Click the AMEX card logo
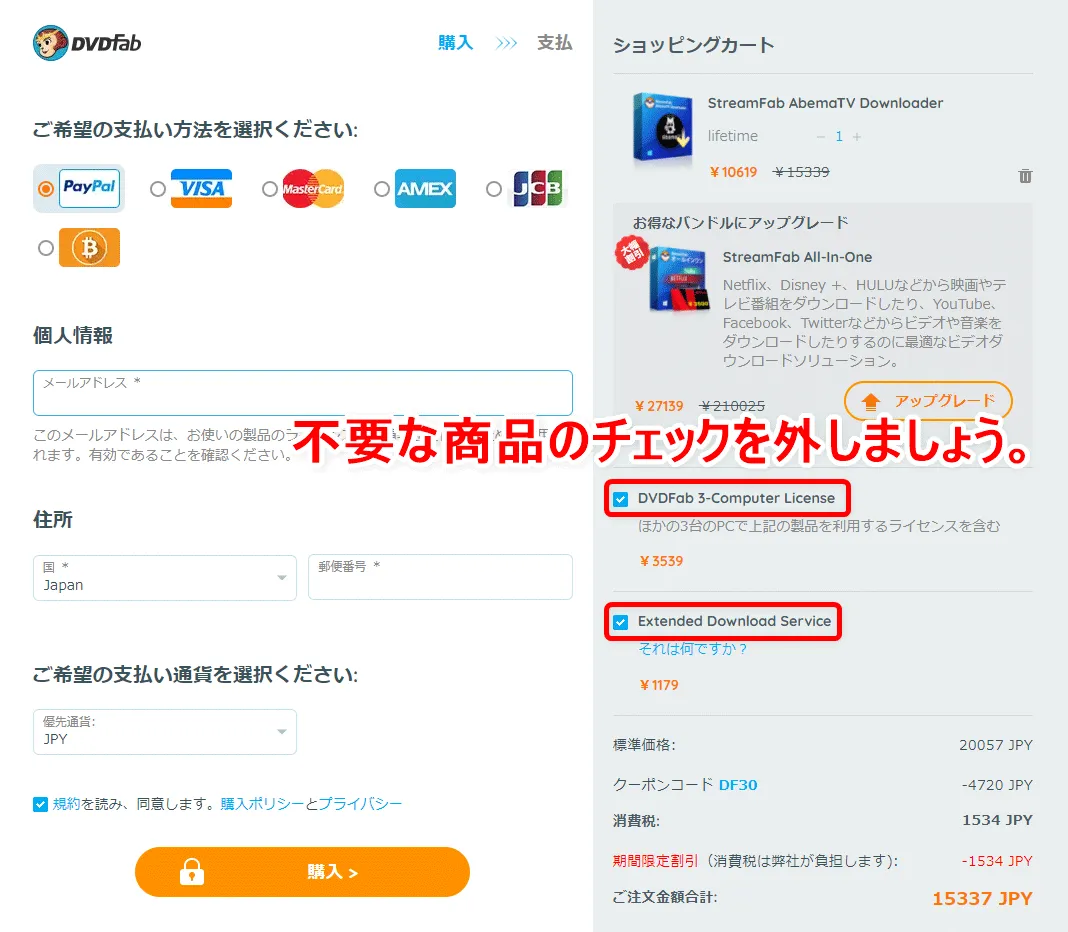Image resolution: width=1068 pixels, height=932 pixels. point(425,188)
